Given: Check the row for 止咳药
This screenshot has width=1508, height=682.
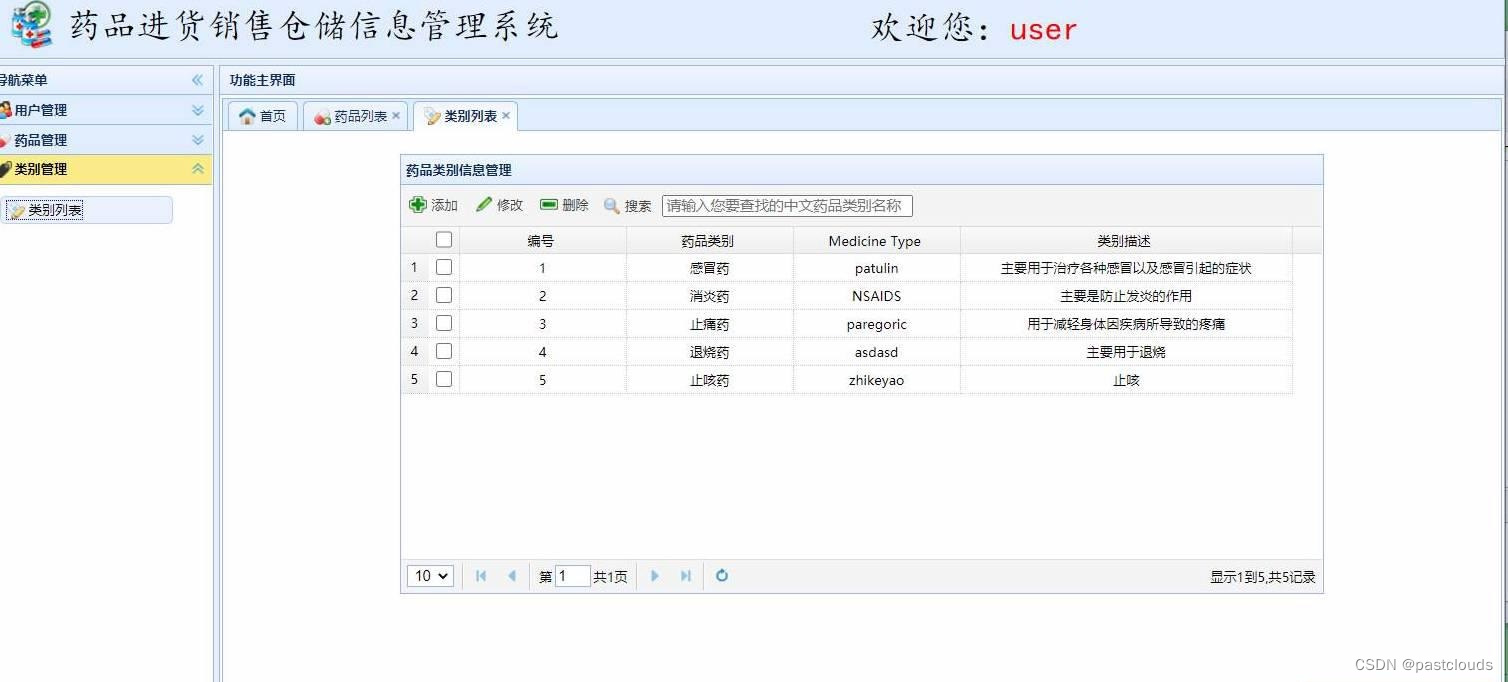Looking at the screenshot, I should point(444,379).
